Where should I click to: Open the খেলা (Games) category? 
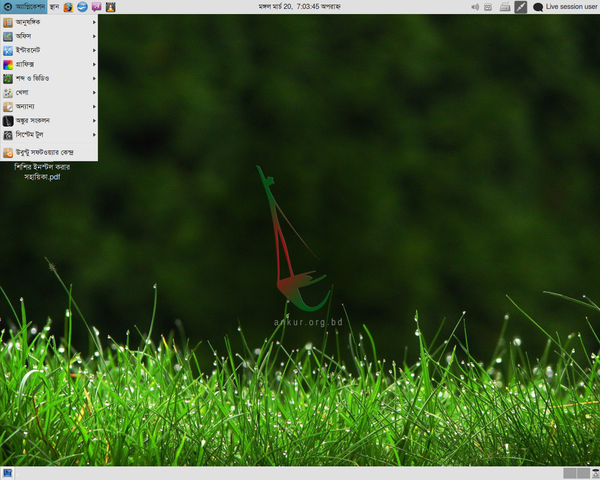tap(49, 93)
